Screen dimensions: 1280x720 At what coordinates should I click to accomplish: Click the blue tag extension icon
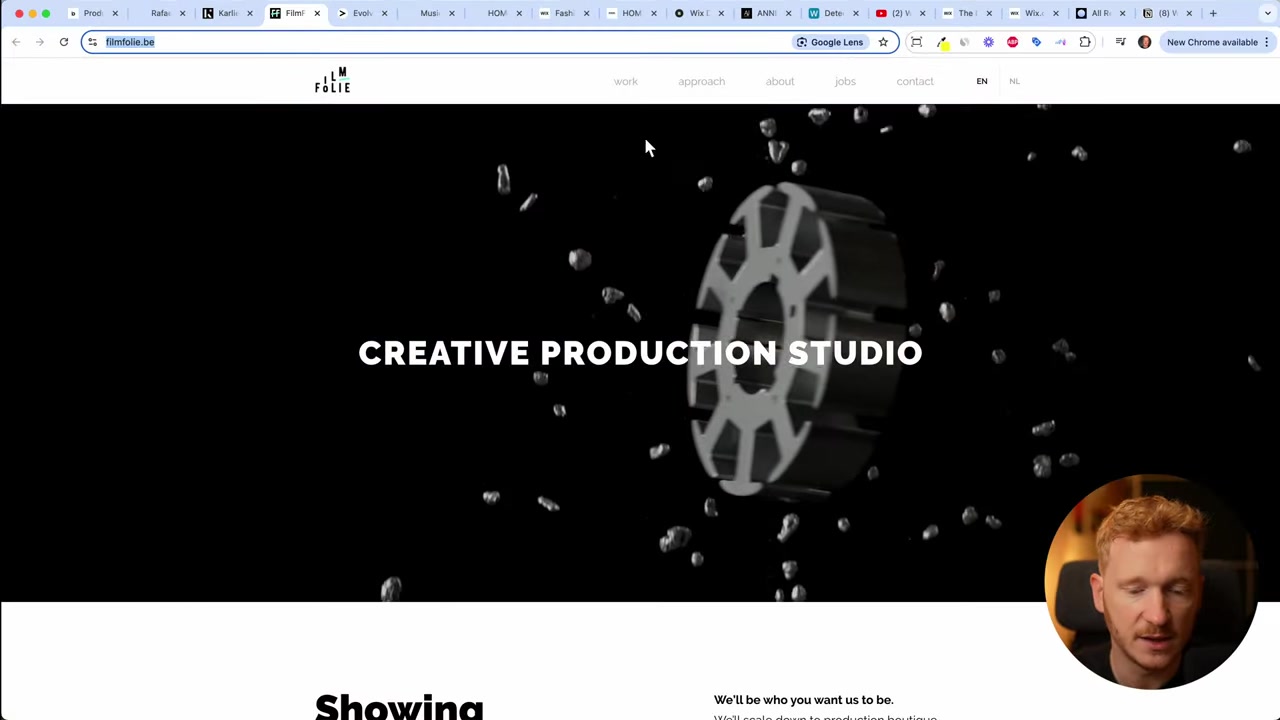tap(1036, 42)
